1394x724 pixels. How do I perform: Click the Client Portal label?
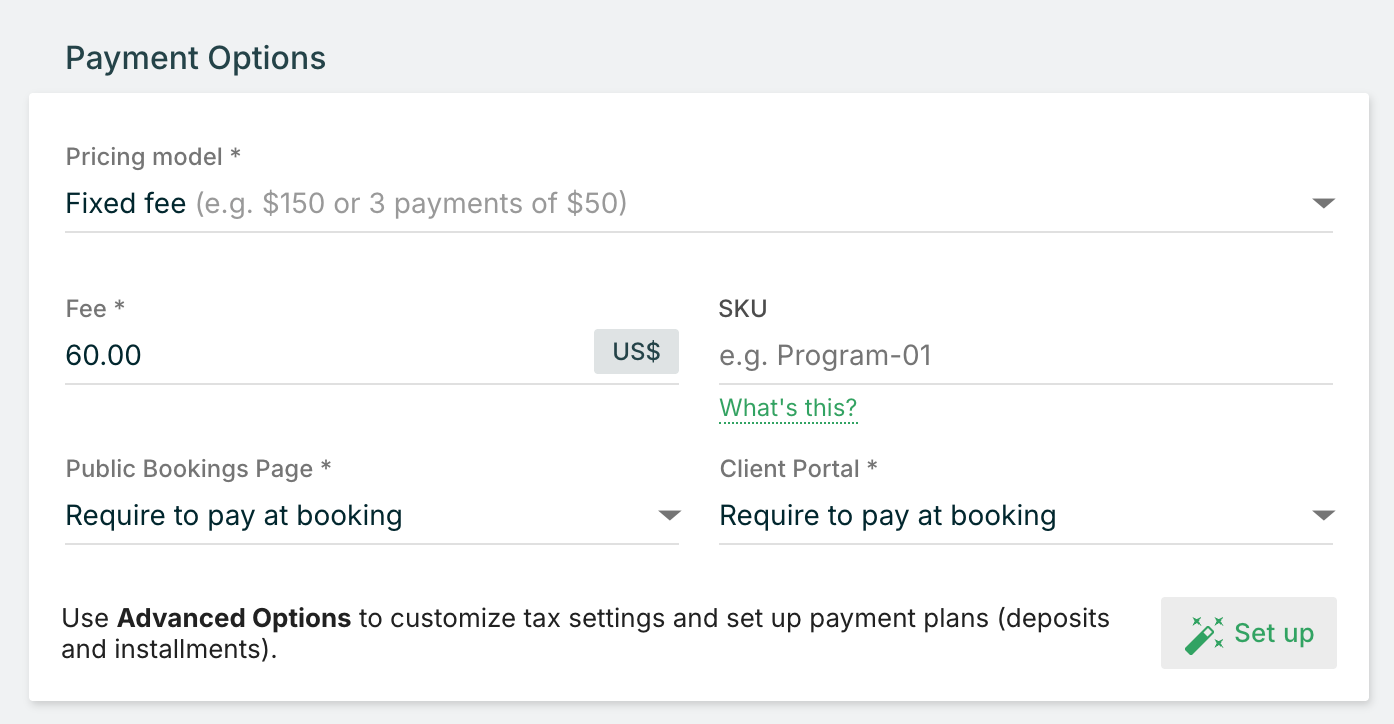[798, 468]
